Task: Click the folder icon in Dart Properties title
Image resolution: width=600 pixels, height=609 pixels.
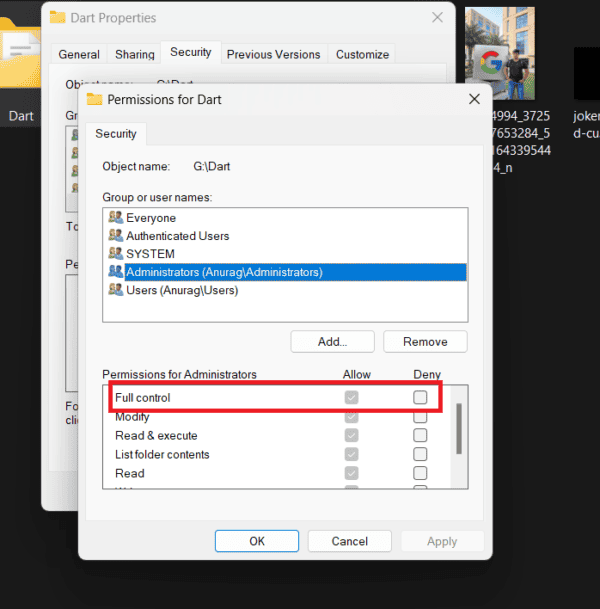Action: [x=57, y=17]
